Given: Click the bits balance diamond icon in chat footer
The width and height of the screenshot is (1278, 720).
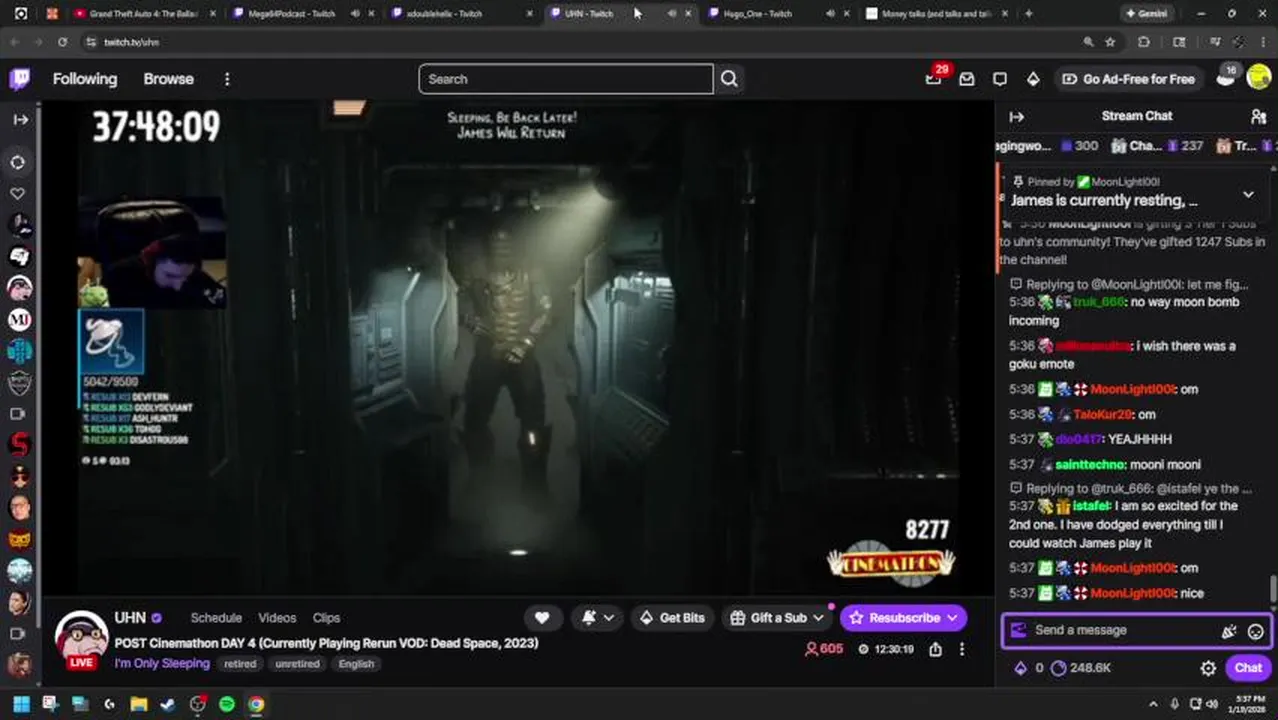Looking at the screenshot, I should click(x=1020, y=668).
